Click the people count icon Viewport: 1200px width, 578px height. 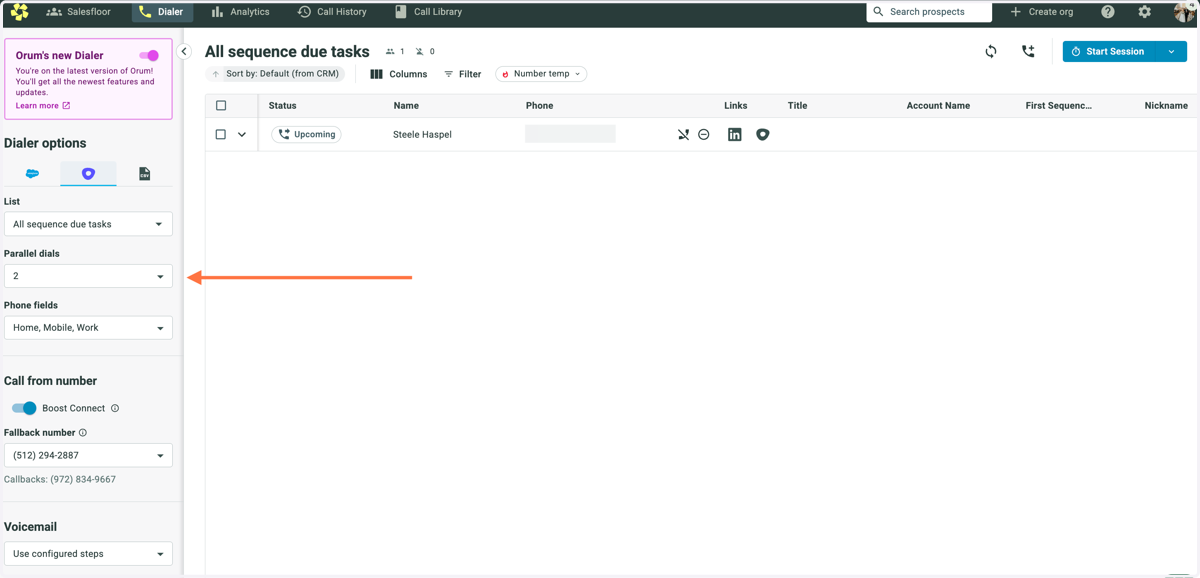point(391,51)
